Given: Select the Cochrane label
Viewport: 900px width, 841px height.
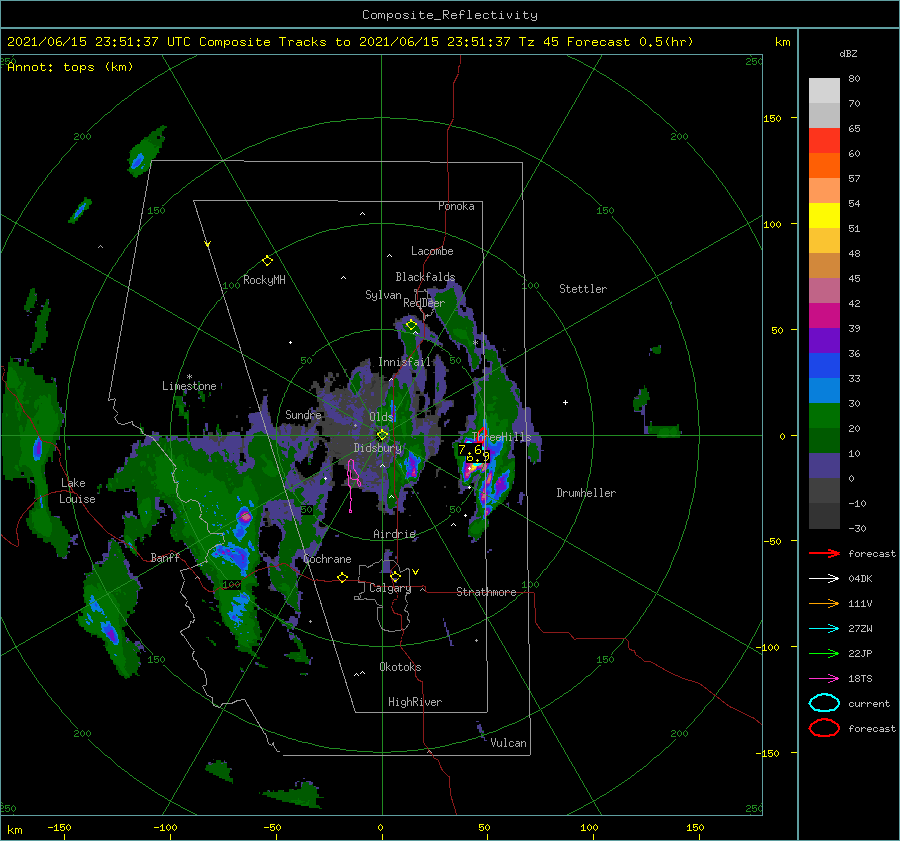Looking at the screenshot, I should click(327, 559).
